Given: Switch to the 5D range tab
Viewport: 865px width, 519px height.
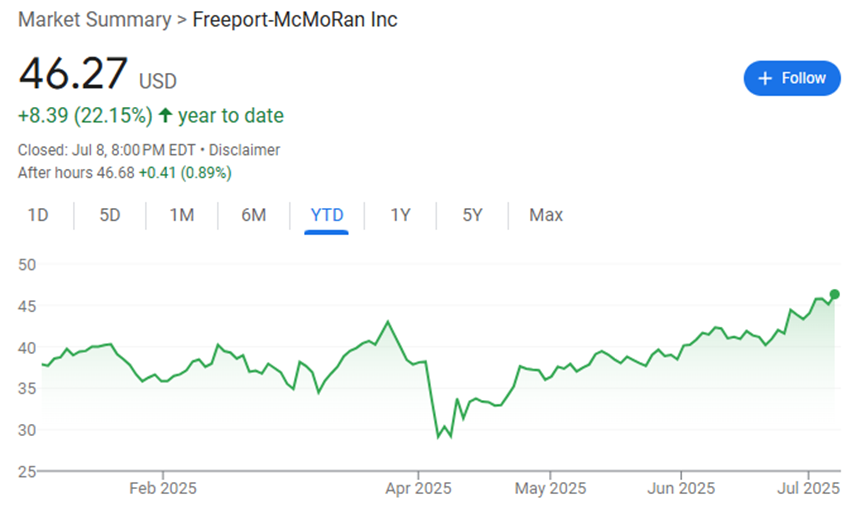Looking at the screenshot, I should point(110,215).
